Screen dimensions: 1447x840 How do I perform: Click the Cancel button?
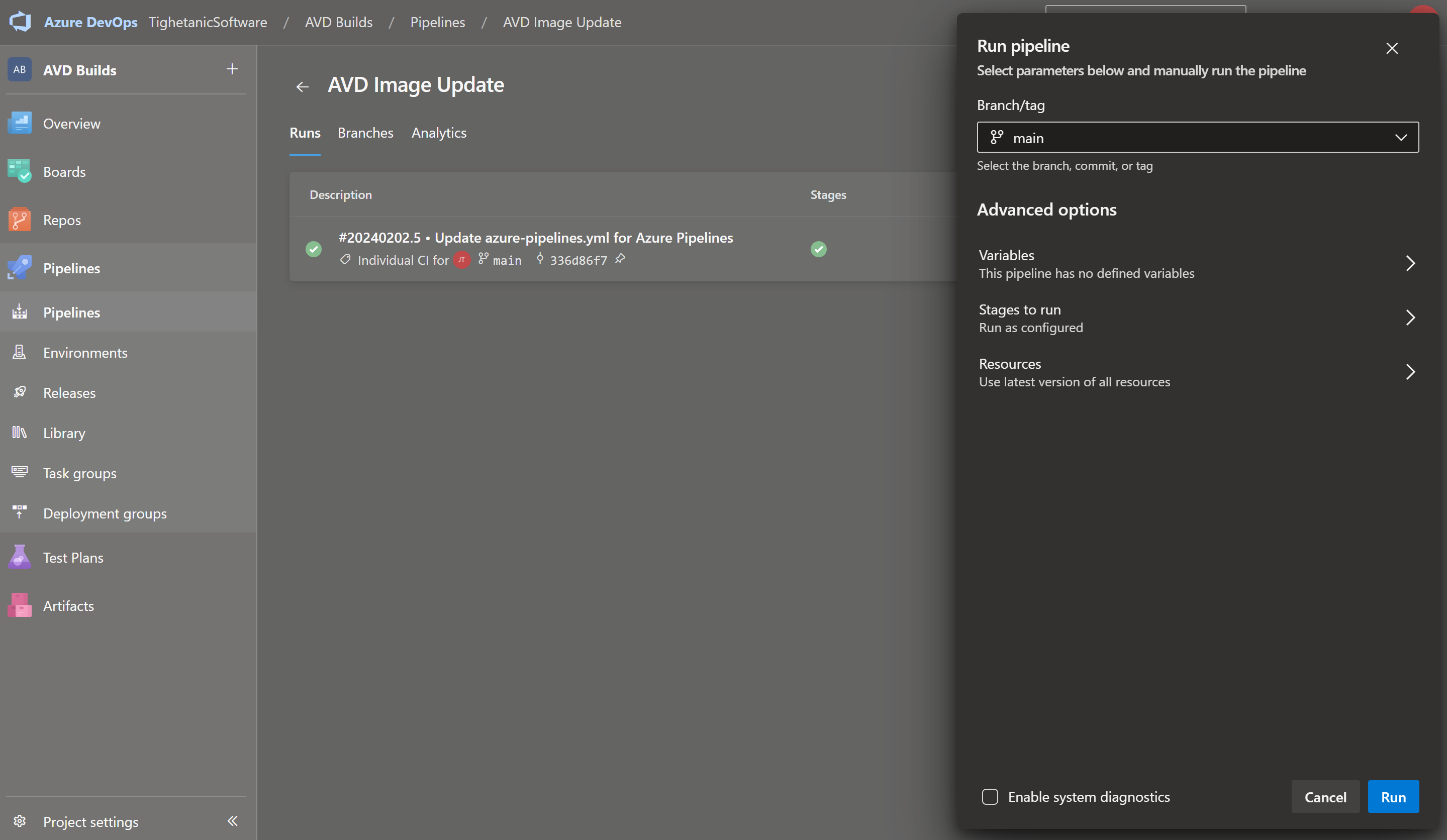tap(1325, 796)
